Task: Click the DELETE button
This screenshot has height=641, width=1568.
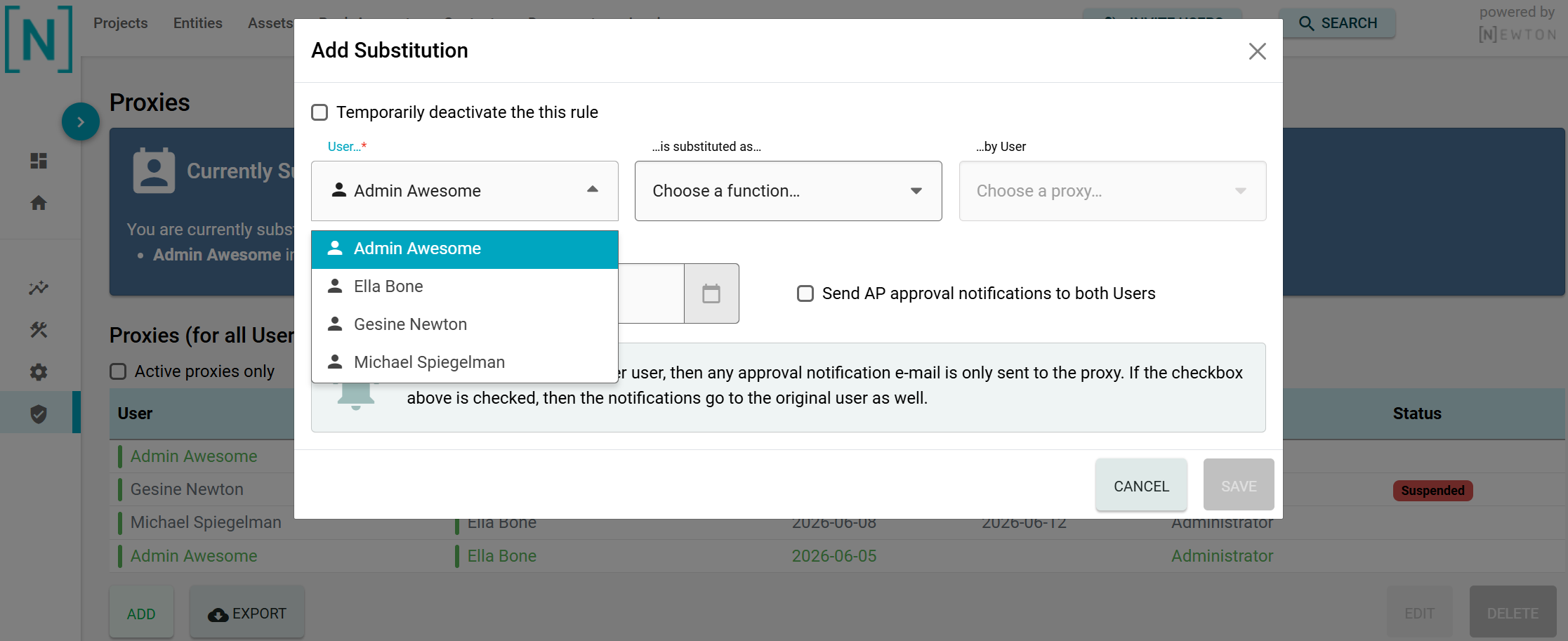Action: 1513,614
